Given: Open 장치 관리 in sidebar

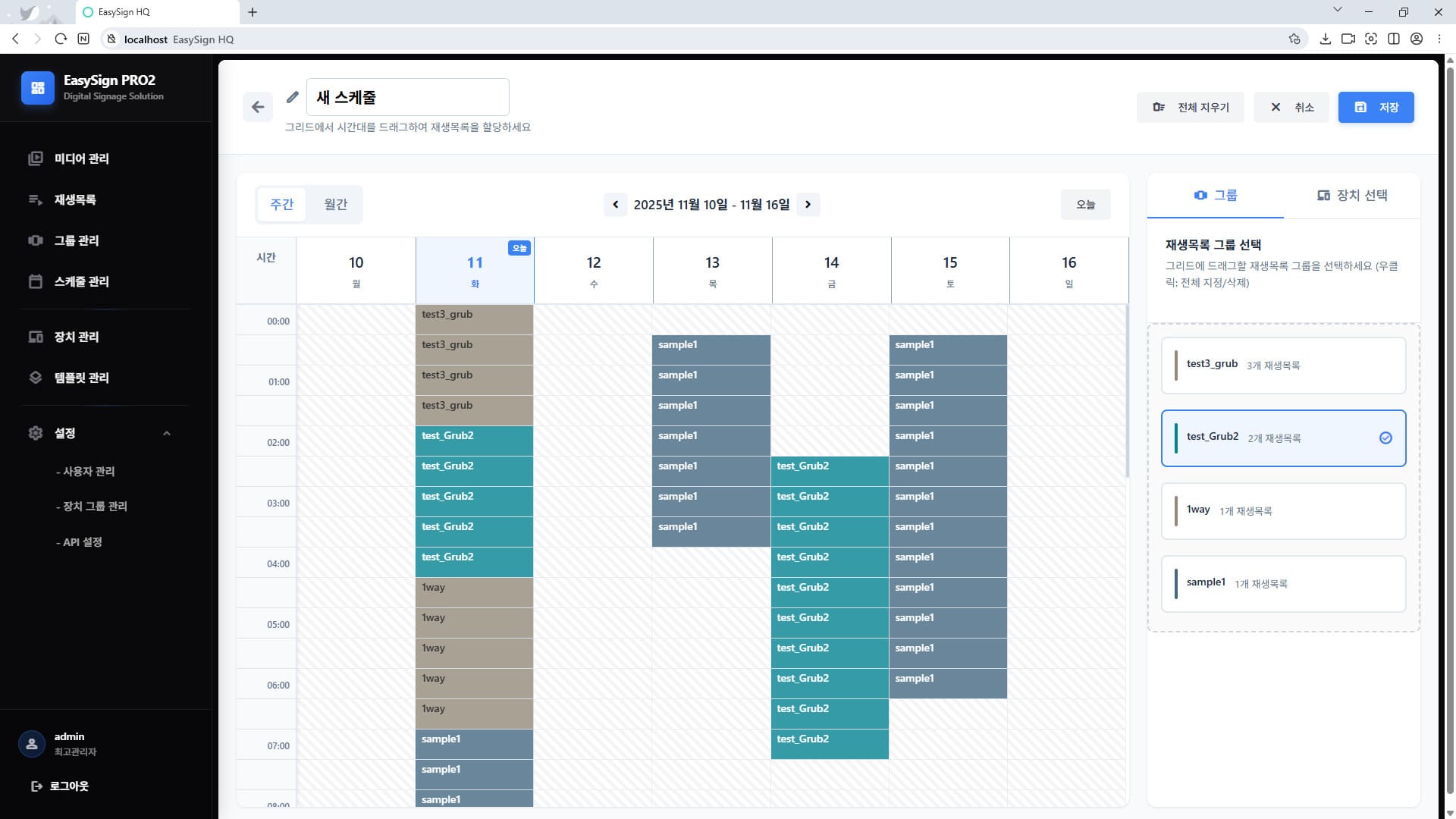Looking at the screenshot, I should click(76, 337).
